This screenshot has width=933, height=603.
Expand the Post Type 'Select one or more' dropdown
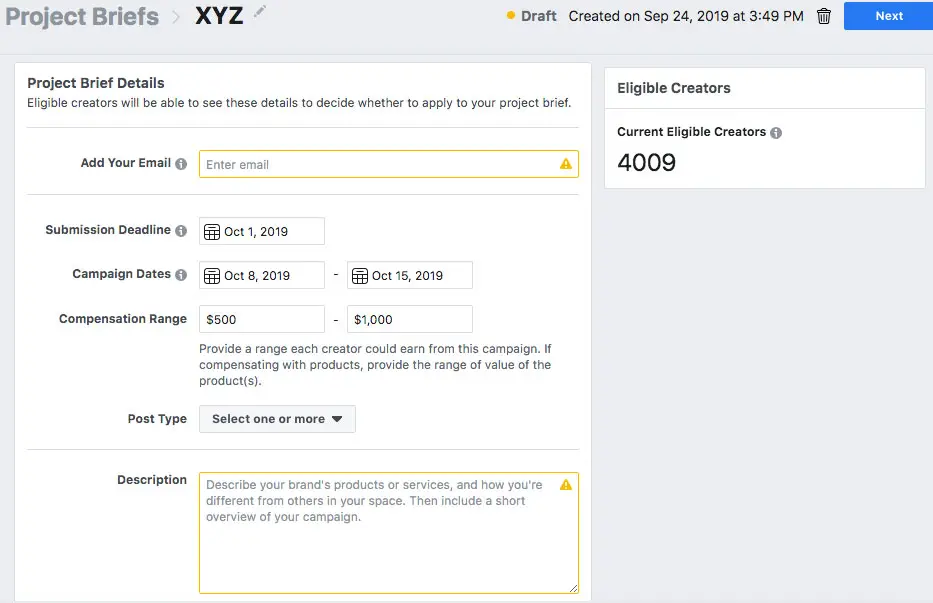[277, 419]
